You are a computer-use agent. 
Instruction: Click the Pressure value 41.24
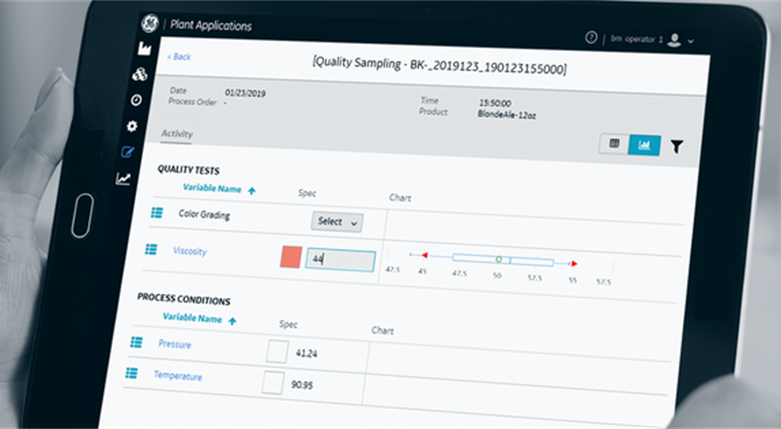coord(306,353)
